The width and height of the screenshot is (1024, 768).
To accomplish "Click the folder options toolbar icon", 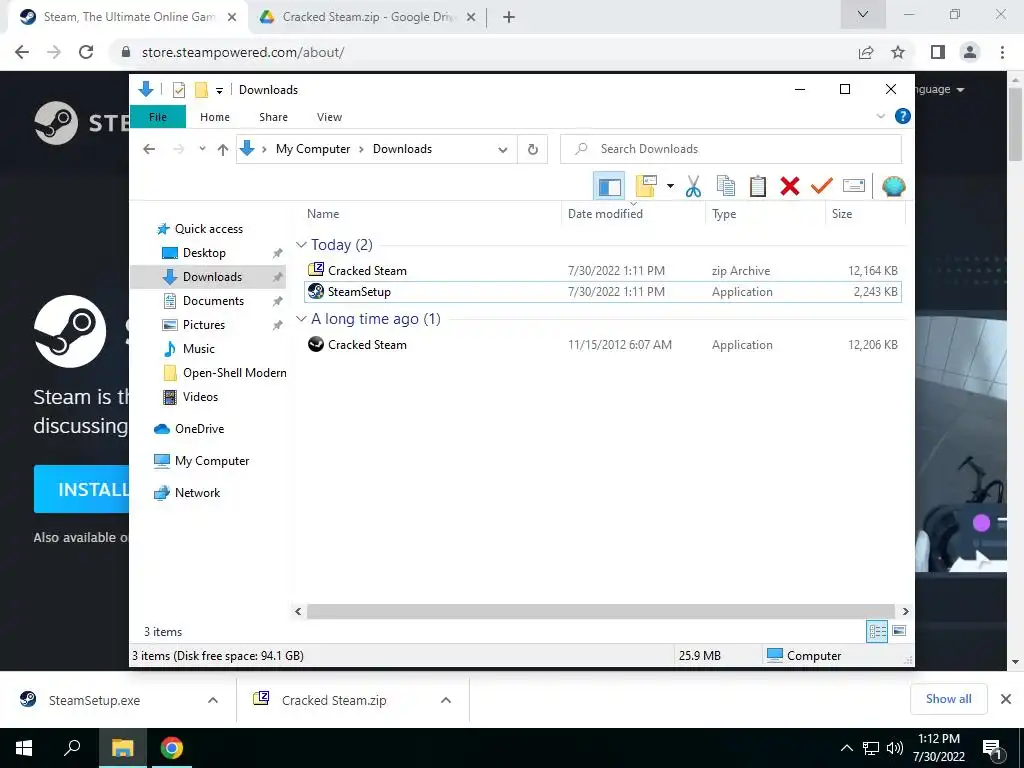I will [x=645, y=187].
